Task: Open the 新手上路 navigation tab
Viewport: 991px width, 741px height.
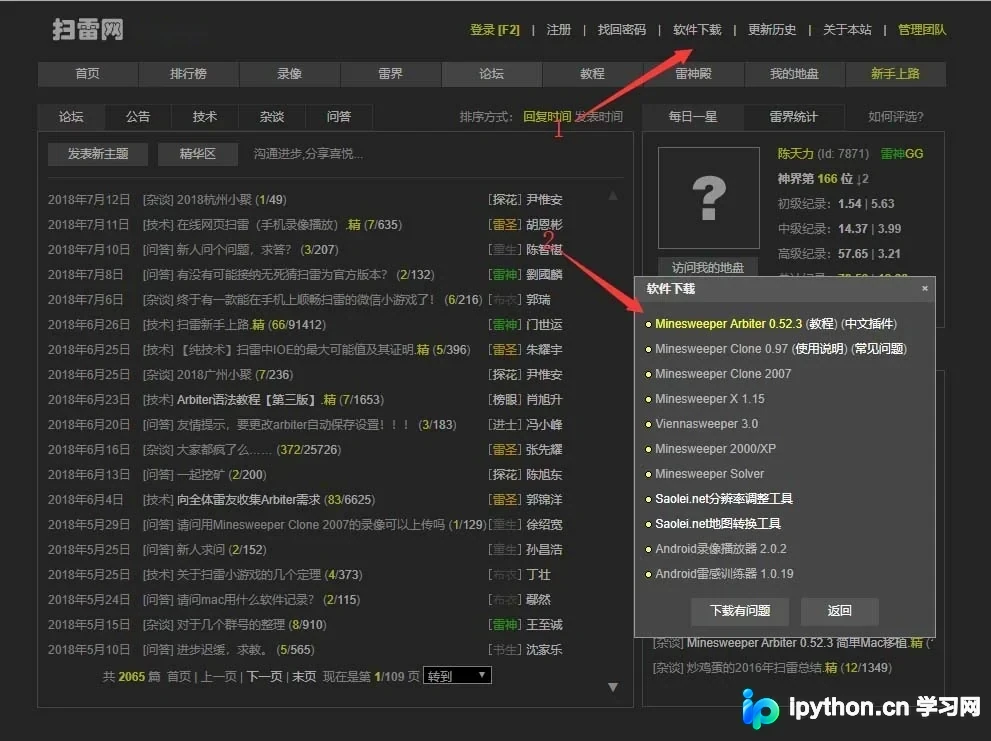Action: pos(896,74)
